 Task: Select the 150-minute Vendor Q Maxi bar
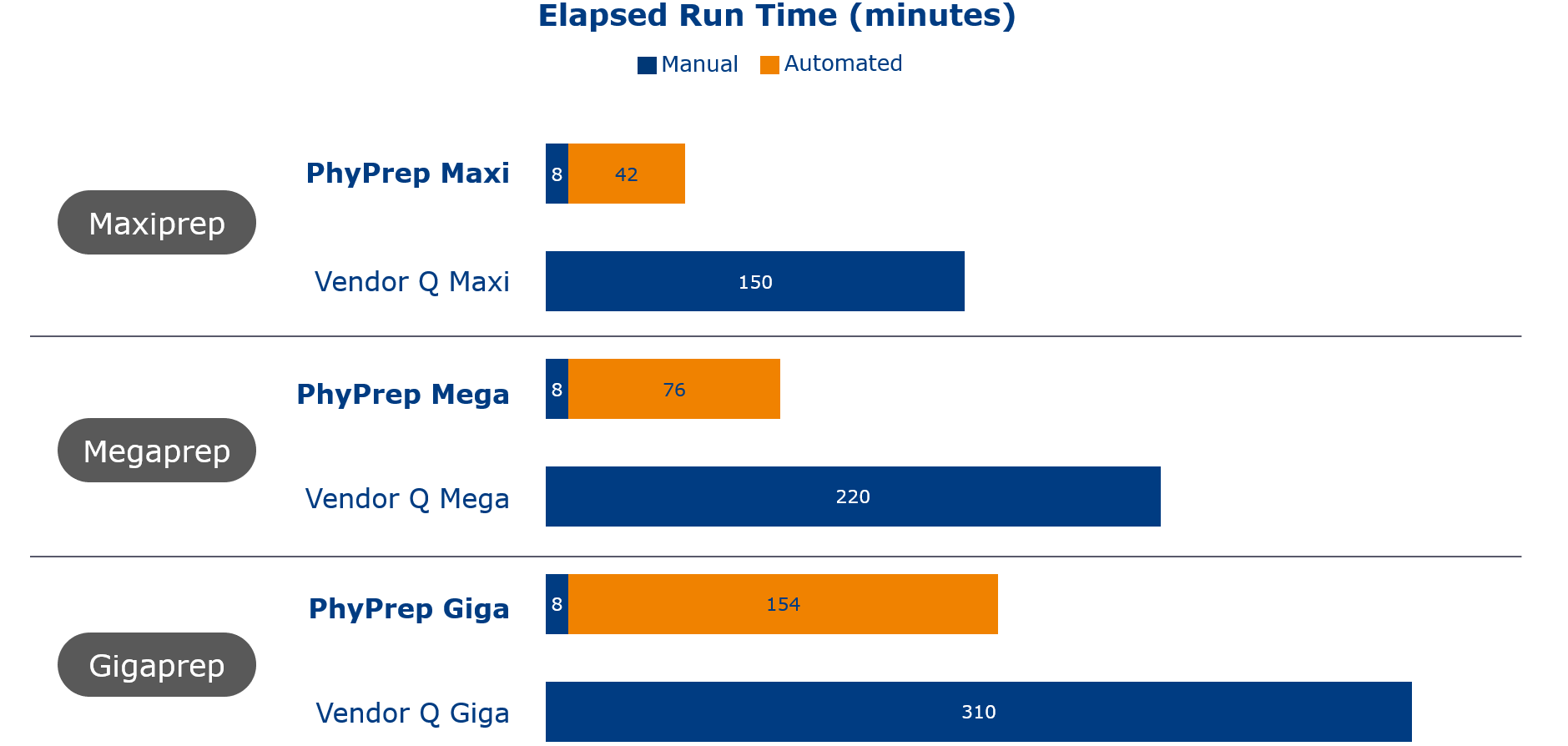tap(755, 281)
